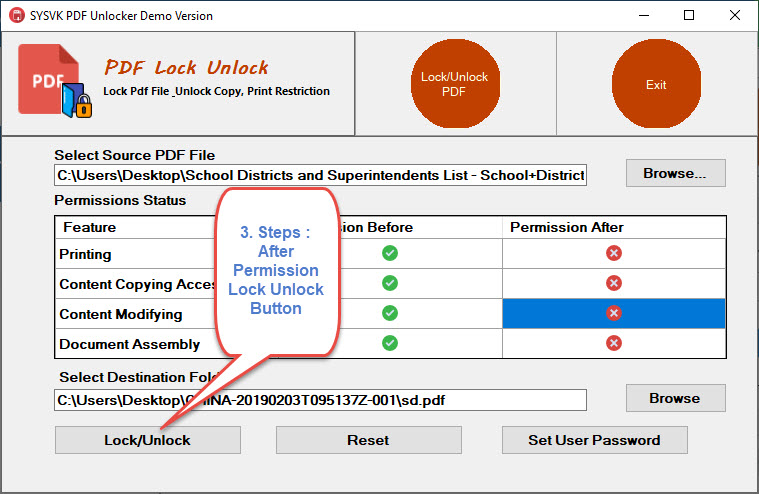Click green check icon in Printing row
This screenshot has height=494, width=759.
pyautogui.click(x=390, y=253)
